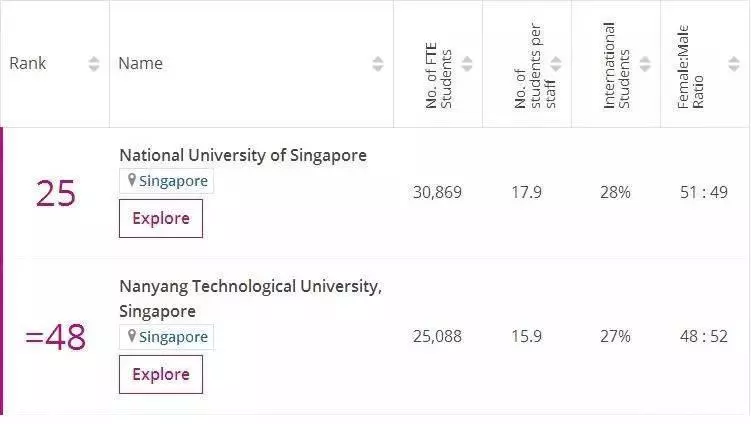Click the Name column sort arrows
This screenshot has height=424, width=751.
point(378,64)
